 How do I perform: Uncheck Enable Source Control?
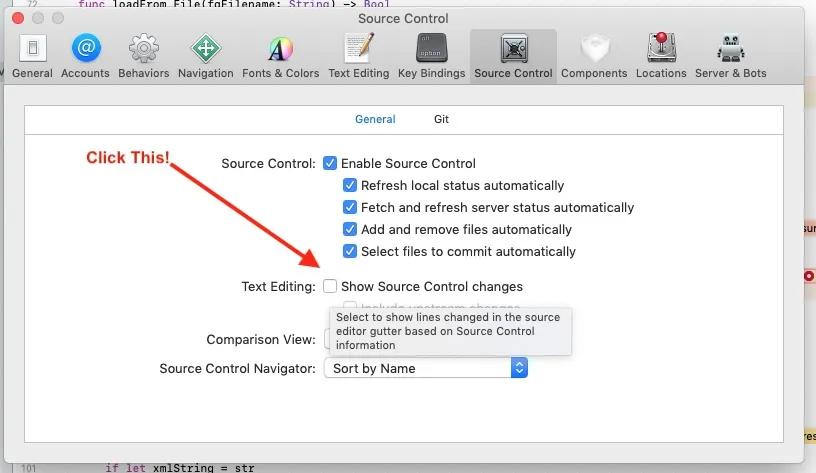pos(330,163)
